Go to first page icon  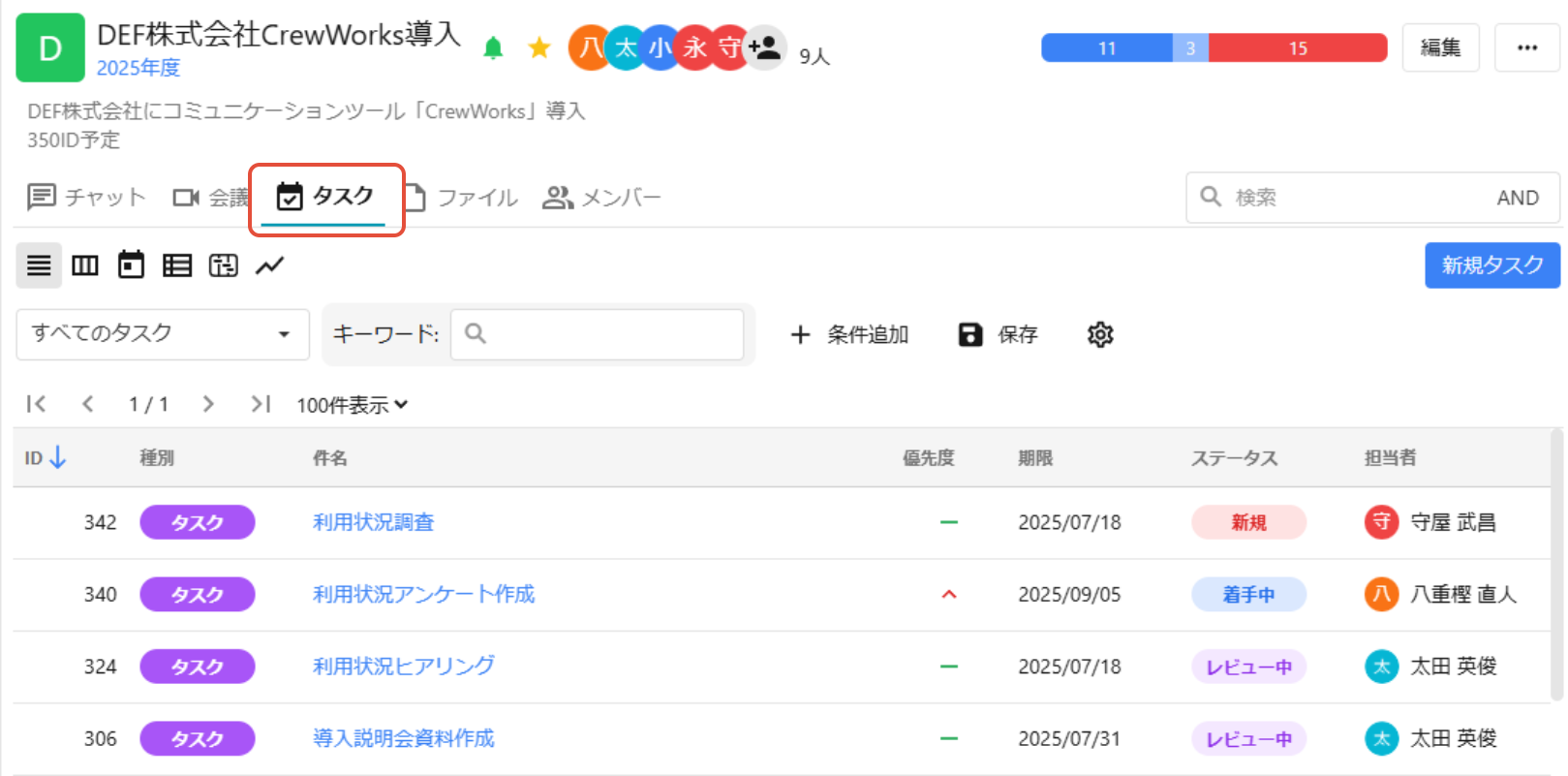click(x=37, y=404)
